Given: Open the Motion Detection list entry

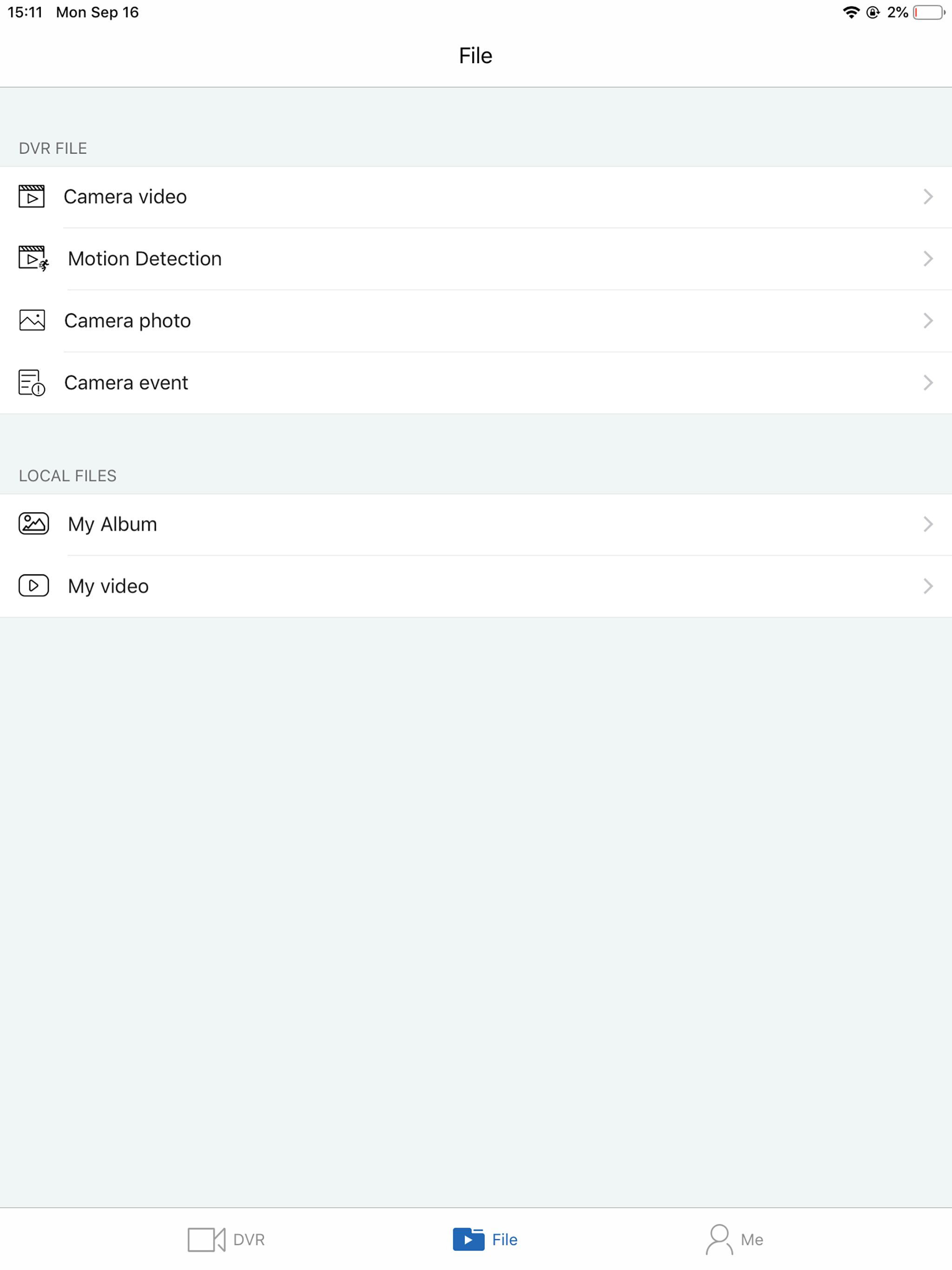Looking at the screenshot, I should click(476, 259).
